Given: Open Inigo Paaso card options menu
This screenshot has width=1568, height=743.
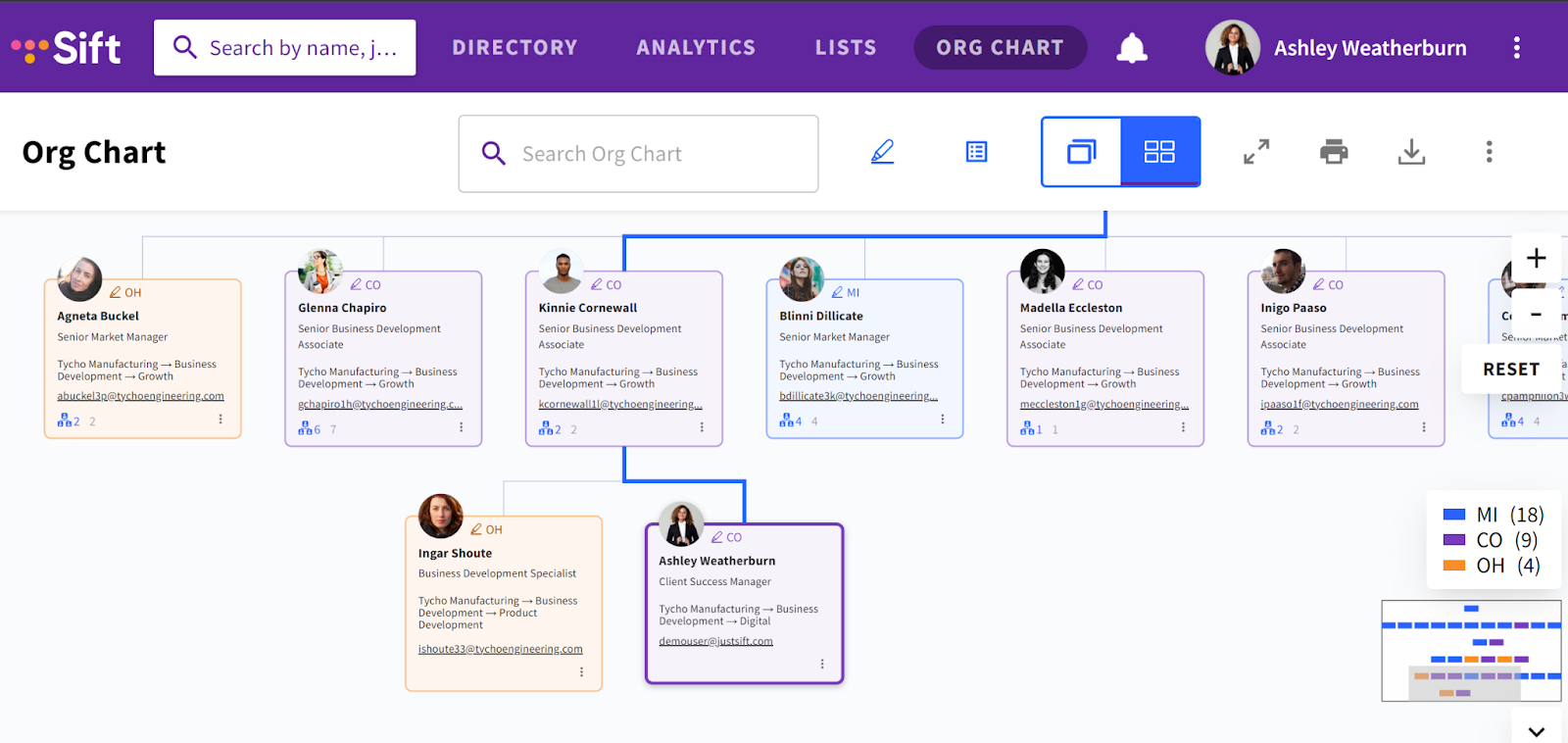Looking at the screenshot, I should (x=1424, y=427).
